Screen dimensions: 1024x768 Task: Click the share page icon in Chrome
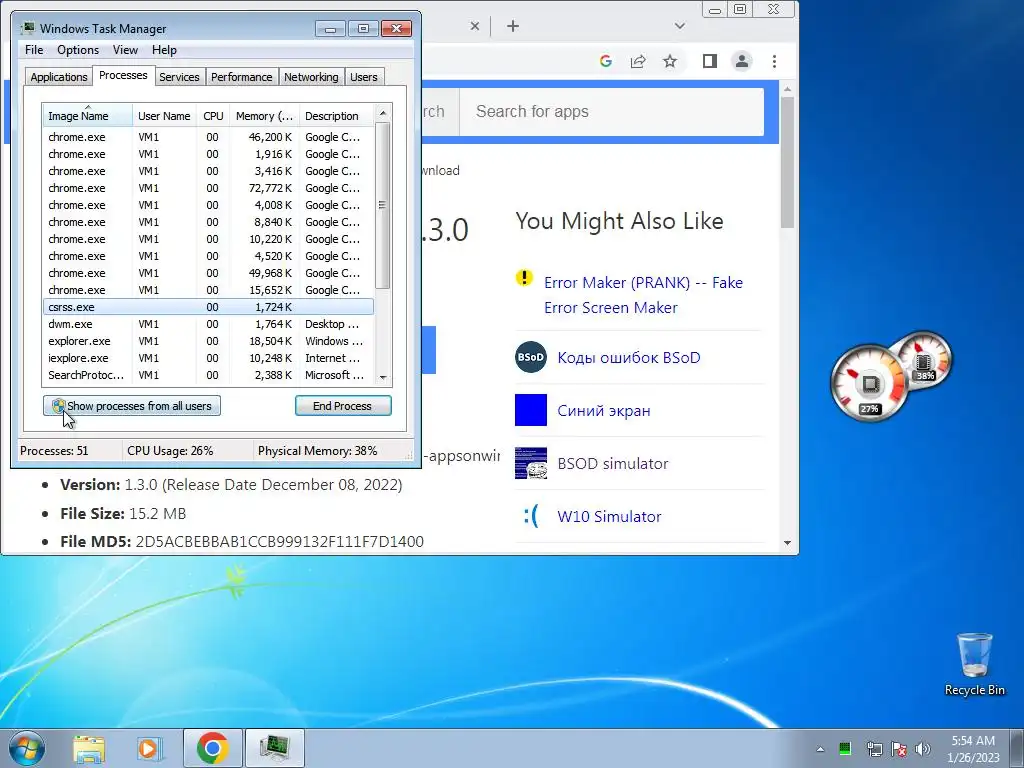[637, 61]
